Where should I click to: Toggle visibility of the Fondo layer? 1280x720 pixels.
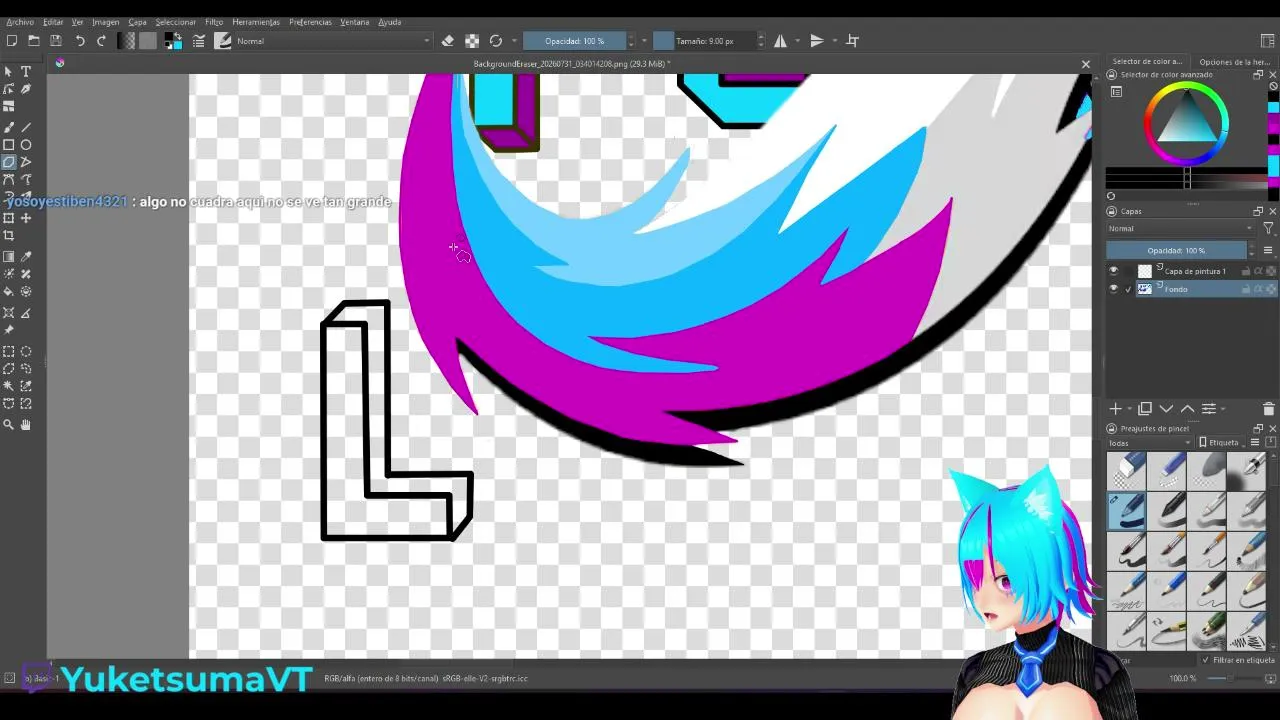coord(1114,289)
